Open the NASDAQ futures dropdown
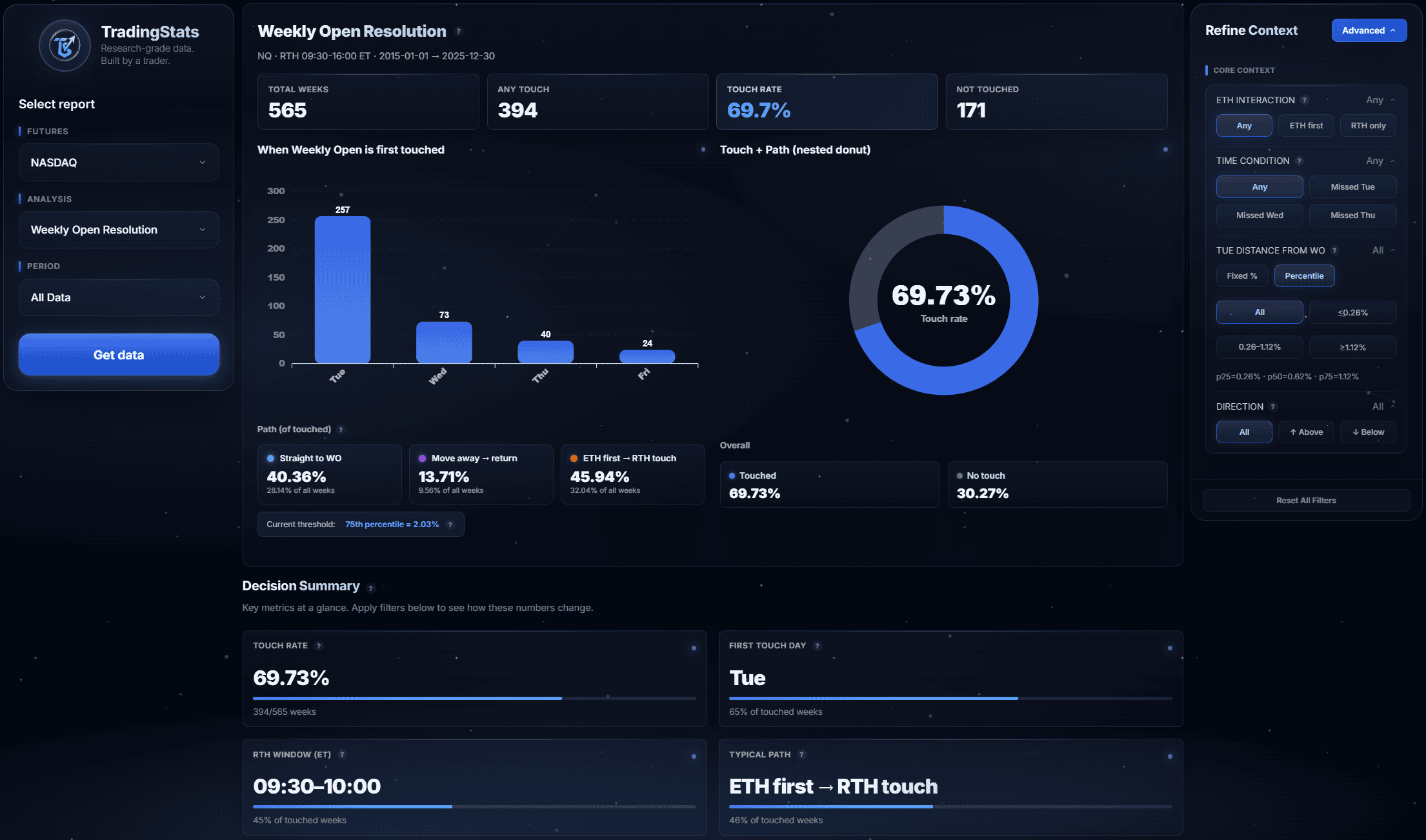This screenshot has height=840, width=1426. point(119,163)
